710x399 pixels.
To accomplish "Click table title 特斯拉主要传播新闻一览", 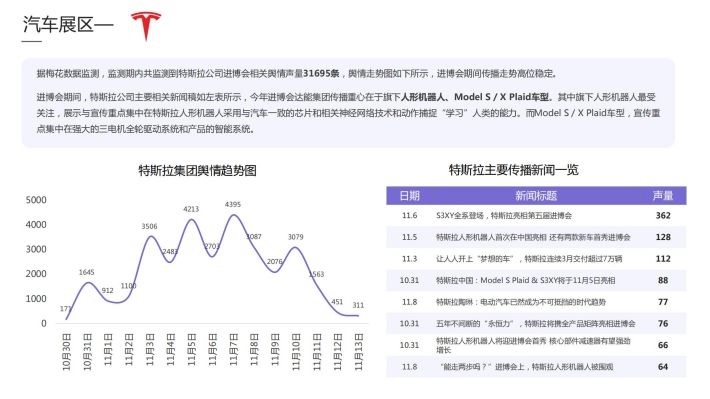I will click(513, 170).
